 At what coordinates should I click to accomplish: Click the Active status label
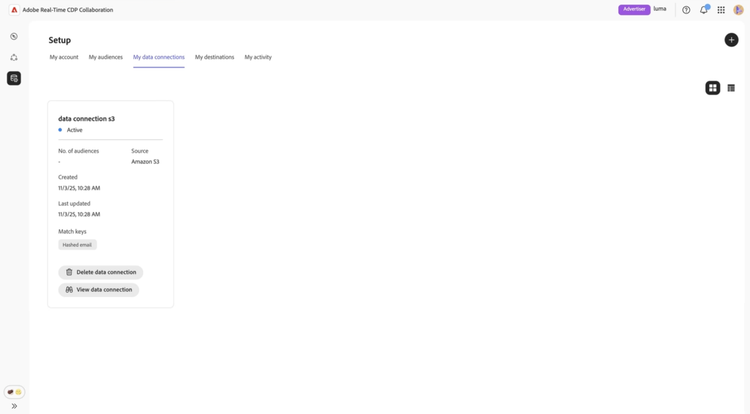click(75, 130)
